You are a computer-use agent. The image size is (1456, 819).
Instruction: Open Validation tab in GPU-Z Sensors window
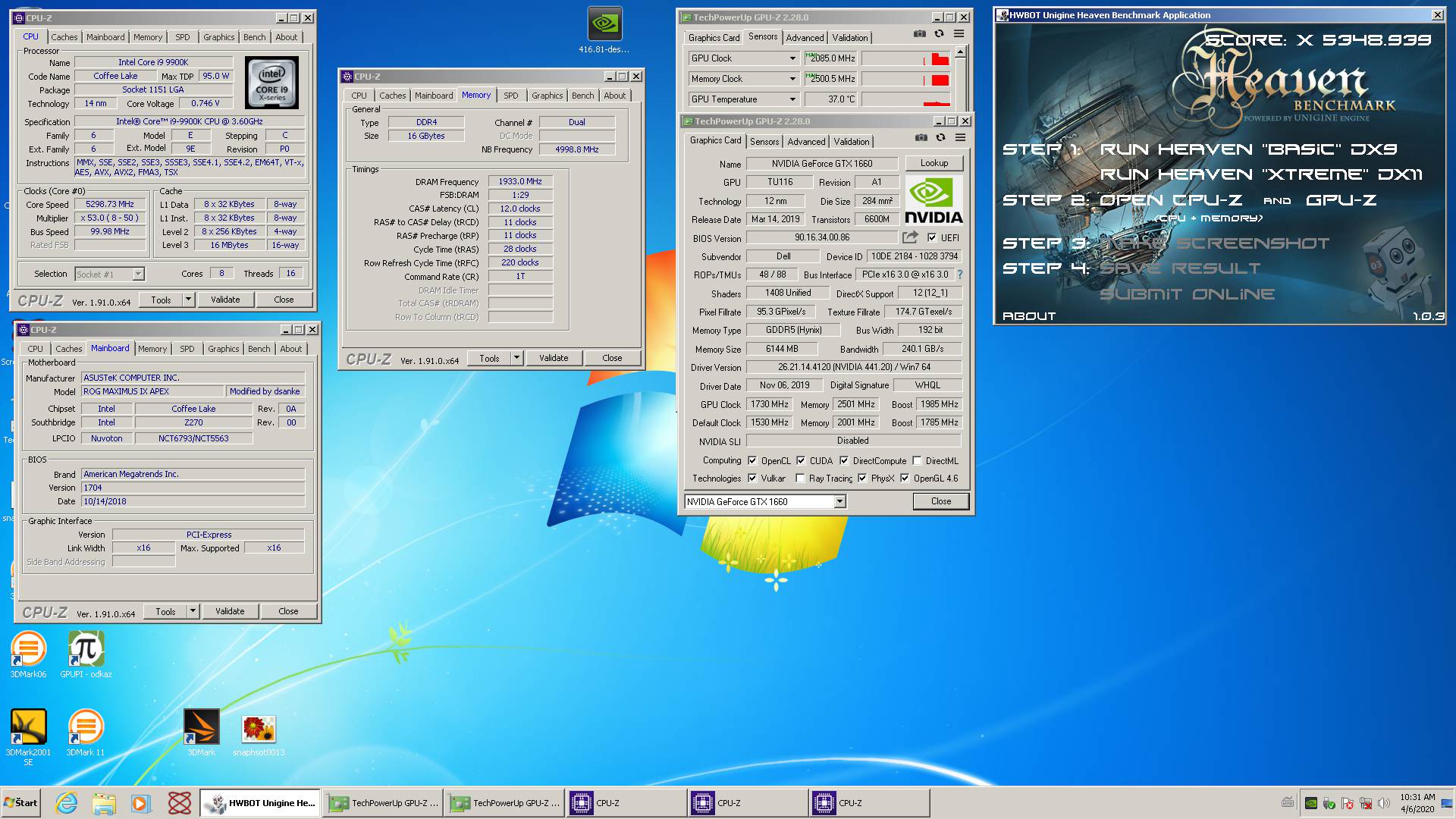[850, 38]
